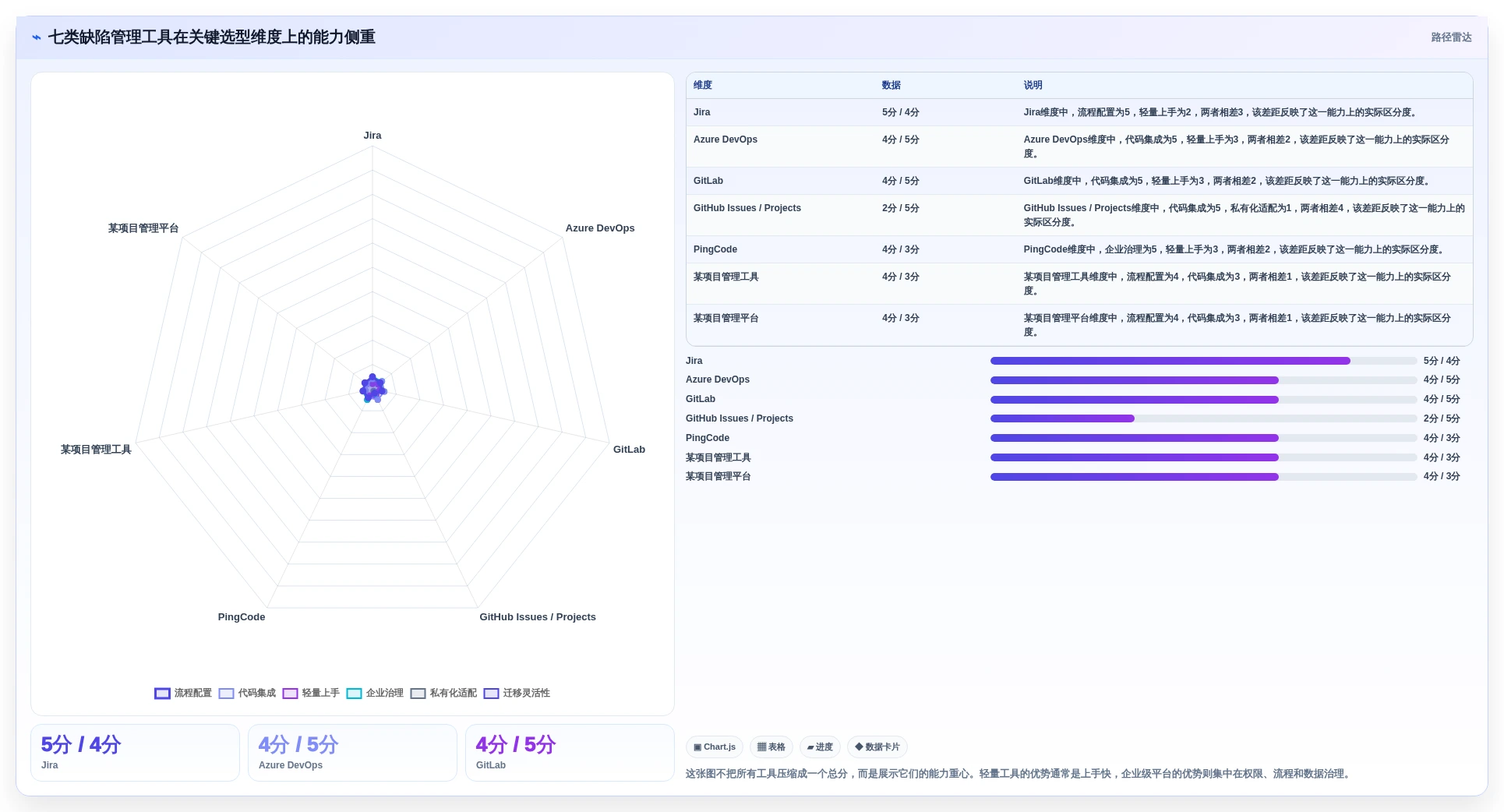Open the Azure DevOps data card
1504x812 pixels.
click(352, 753)
